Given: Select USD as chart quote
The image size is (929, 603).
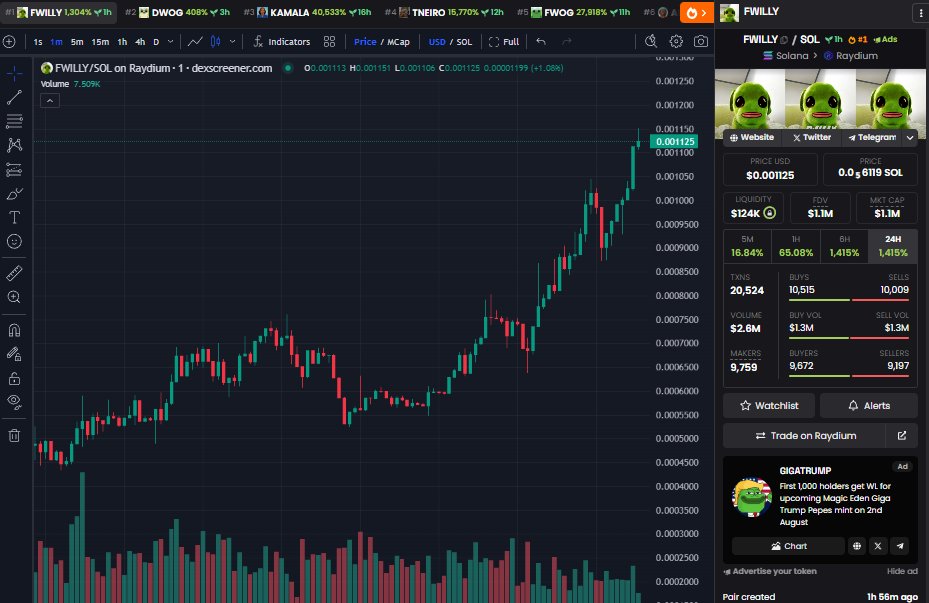Looking at the screenshot, I should 437,41.
